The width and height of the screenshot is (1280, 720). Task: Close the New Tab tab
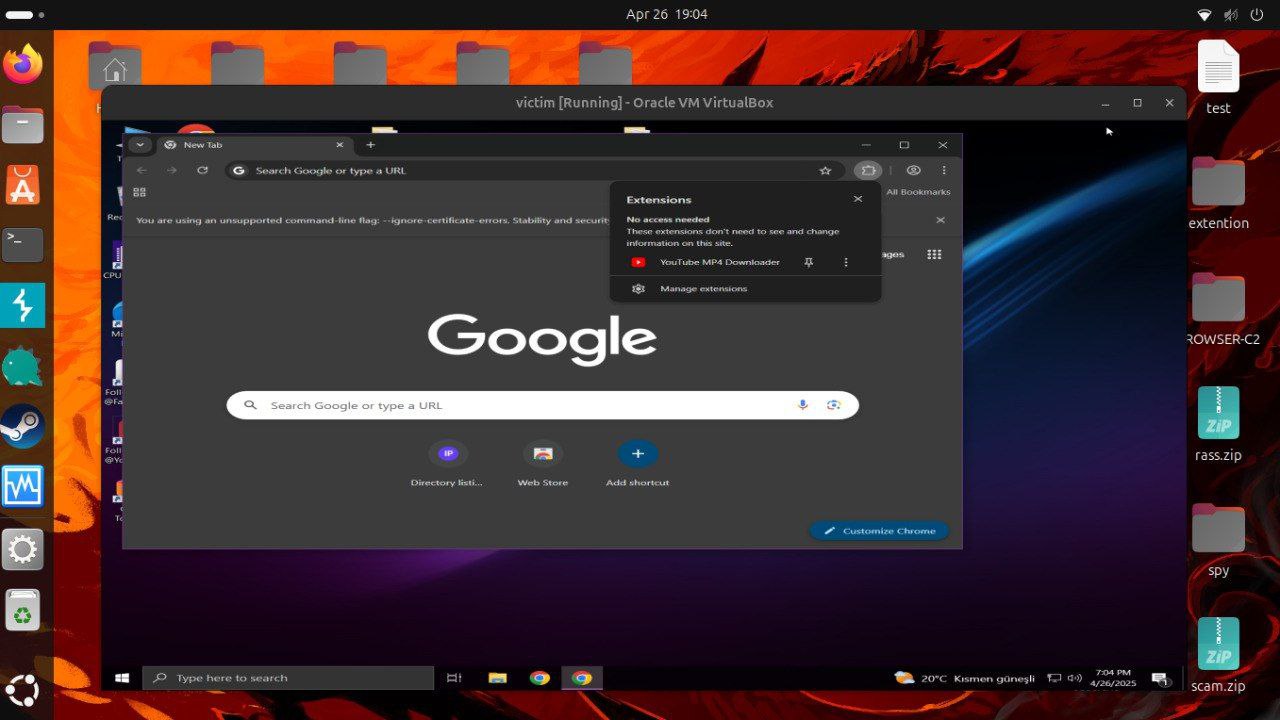339,145
